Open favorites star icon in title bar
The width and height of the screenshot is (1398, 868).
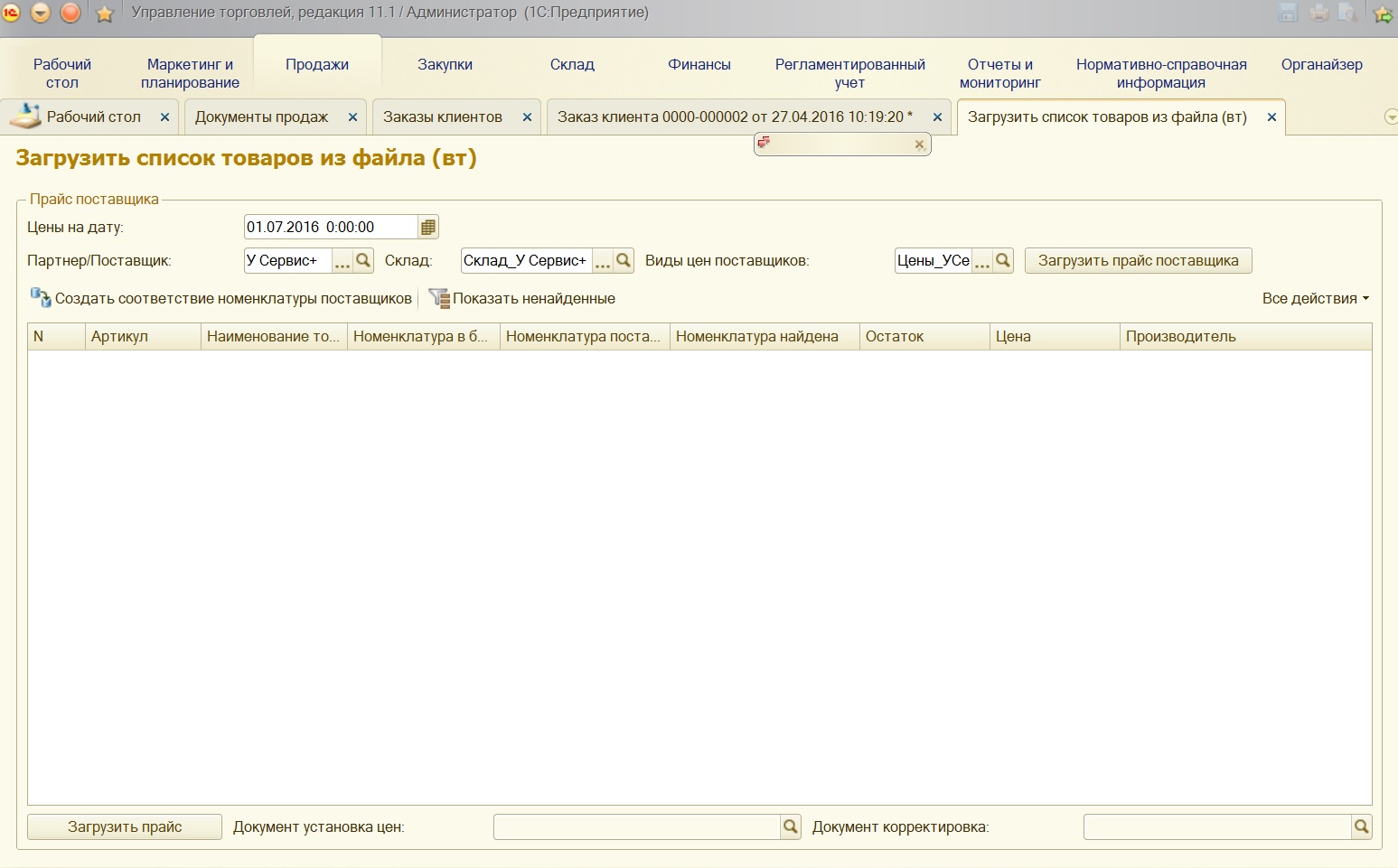point(105,14)
